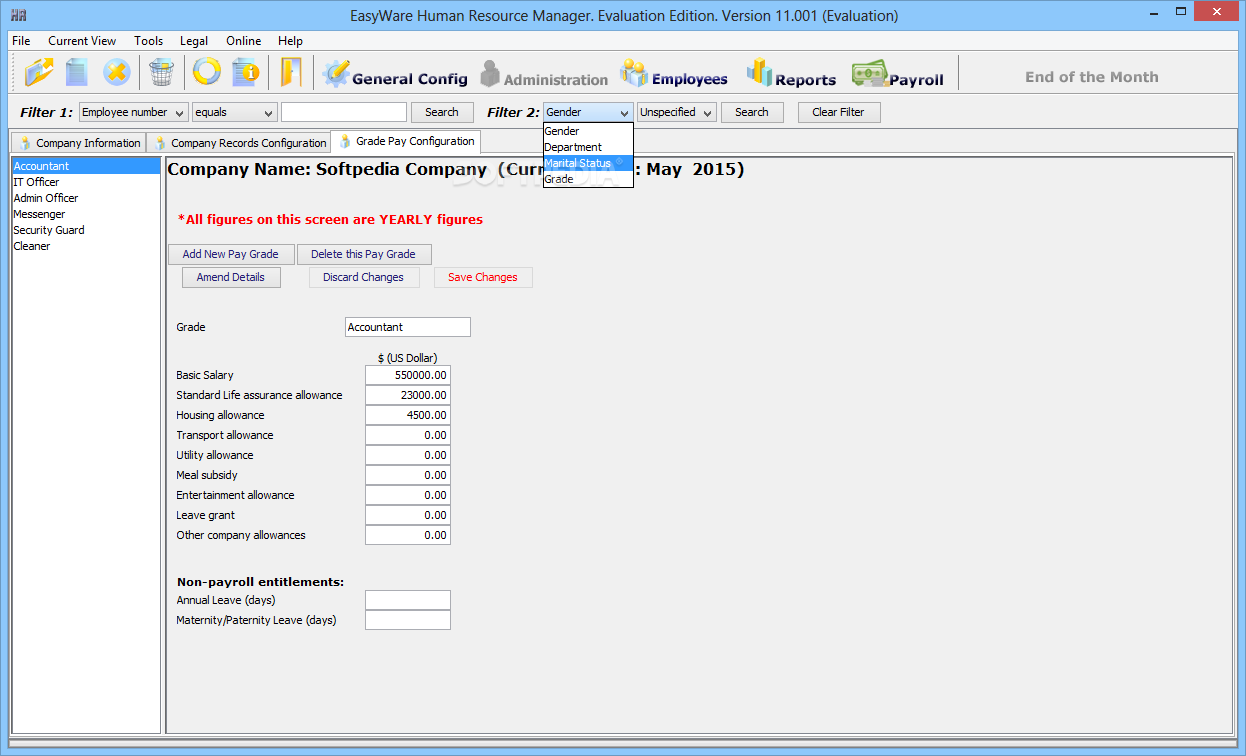This screenshot has height=756, width=1246.
Task: Select Messenger in the grade list
Action: click(86, 214)
